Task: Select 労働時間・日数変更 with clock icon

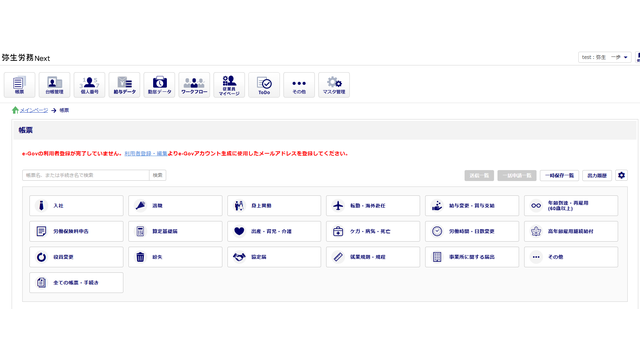Action: [x=472, y=231]
